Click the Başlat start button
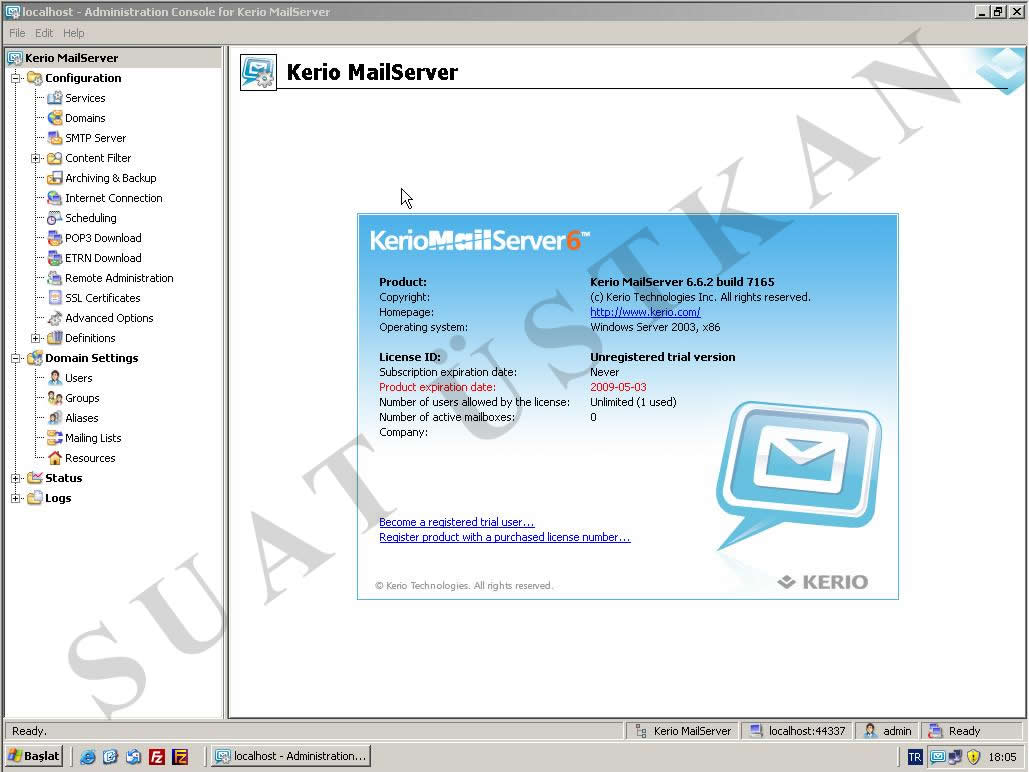 click(34, 756)
